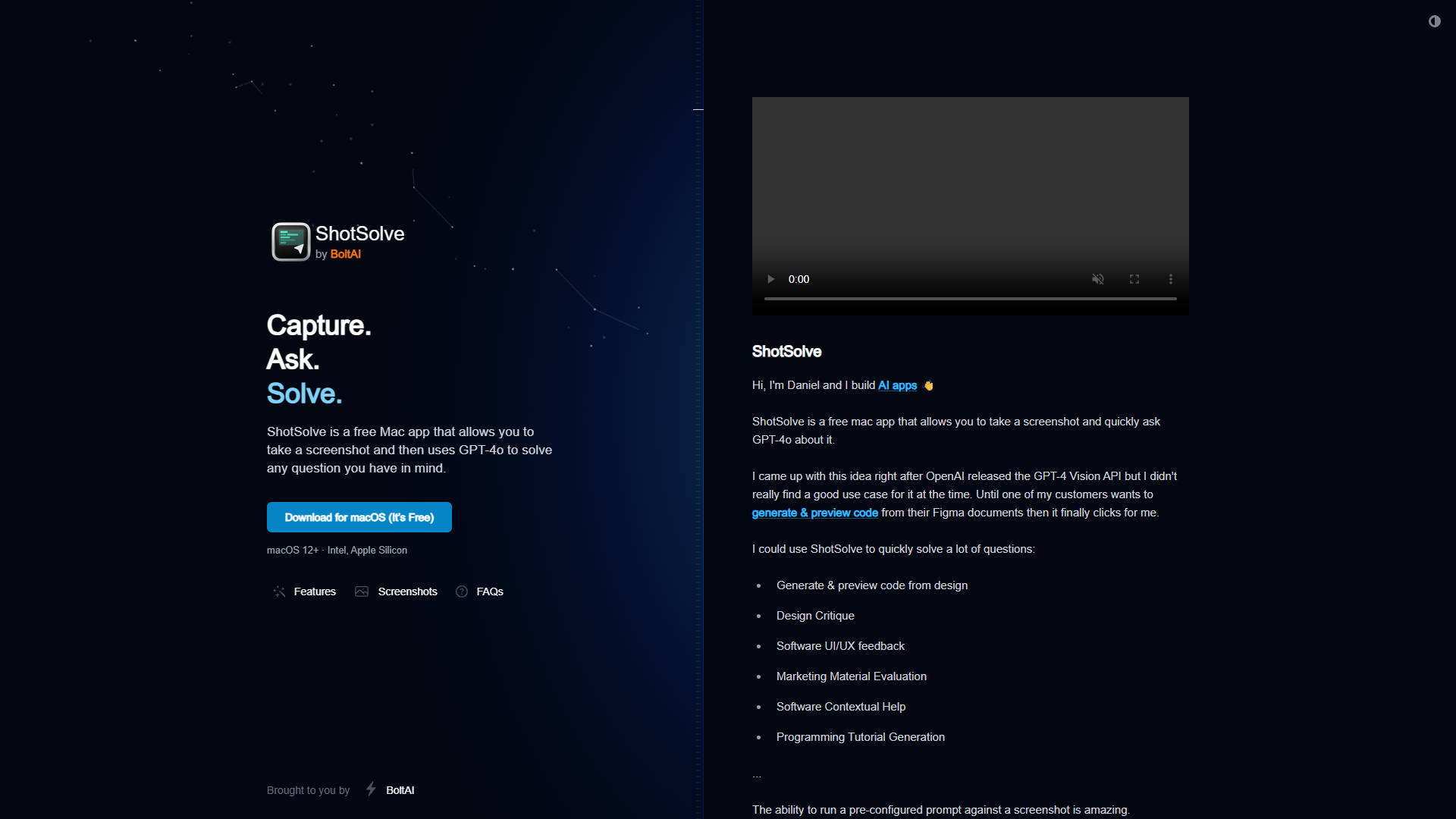Click the video progress bar
1456x819 pixels.
click(x=971, y=299)
